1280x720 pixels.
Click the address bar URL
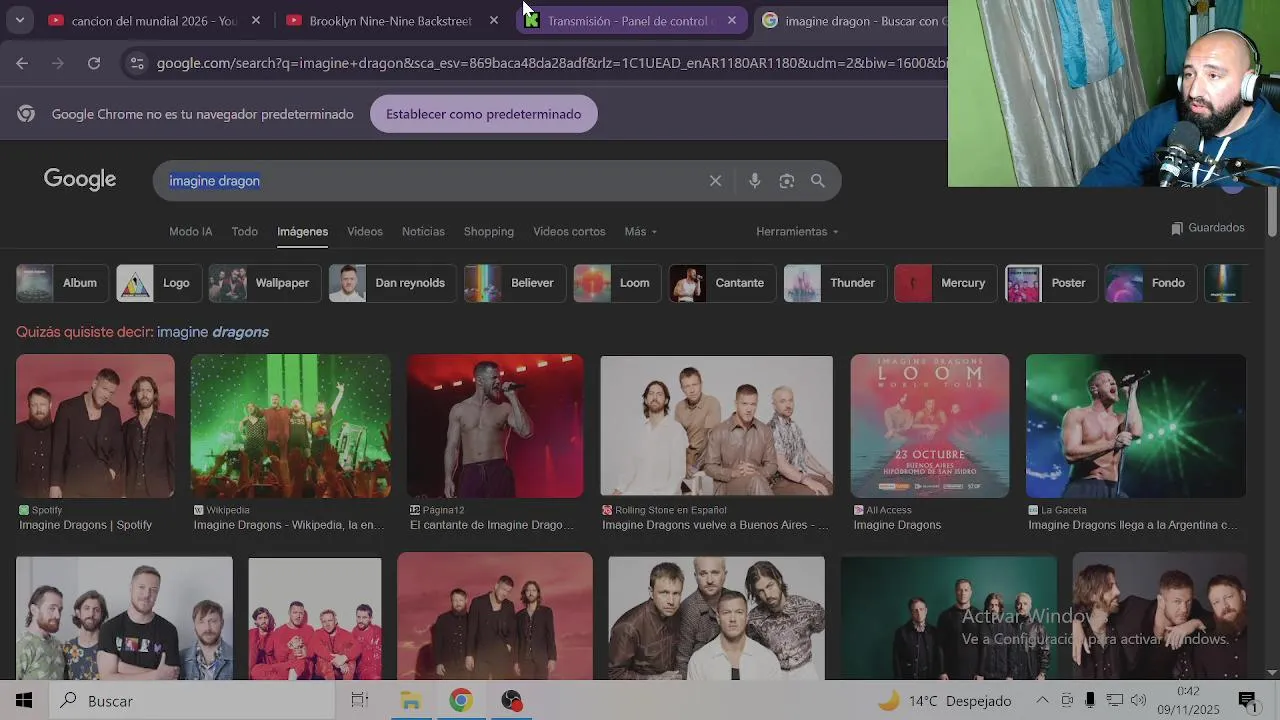pos(550,63)
